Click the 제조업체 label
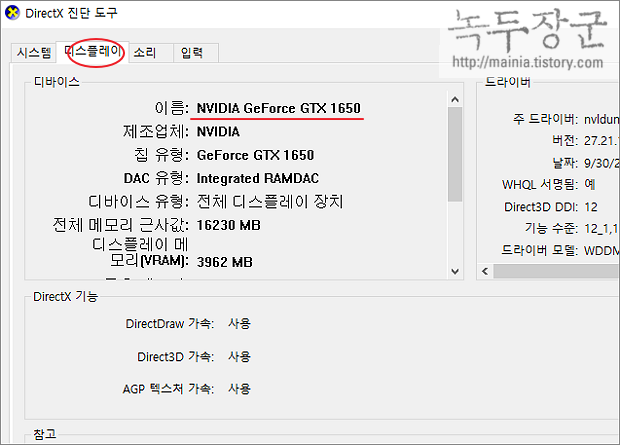The width and height of the screenshot is (620, 445). point(156,131)
